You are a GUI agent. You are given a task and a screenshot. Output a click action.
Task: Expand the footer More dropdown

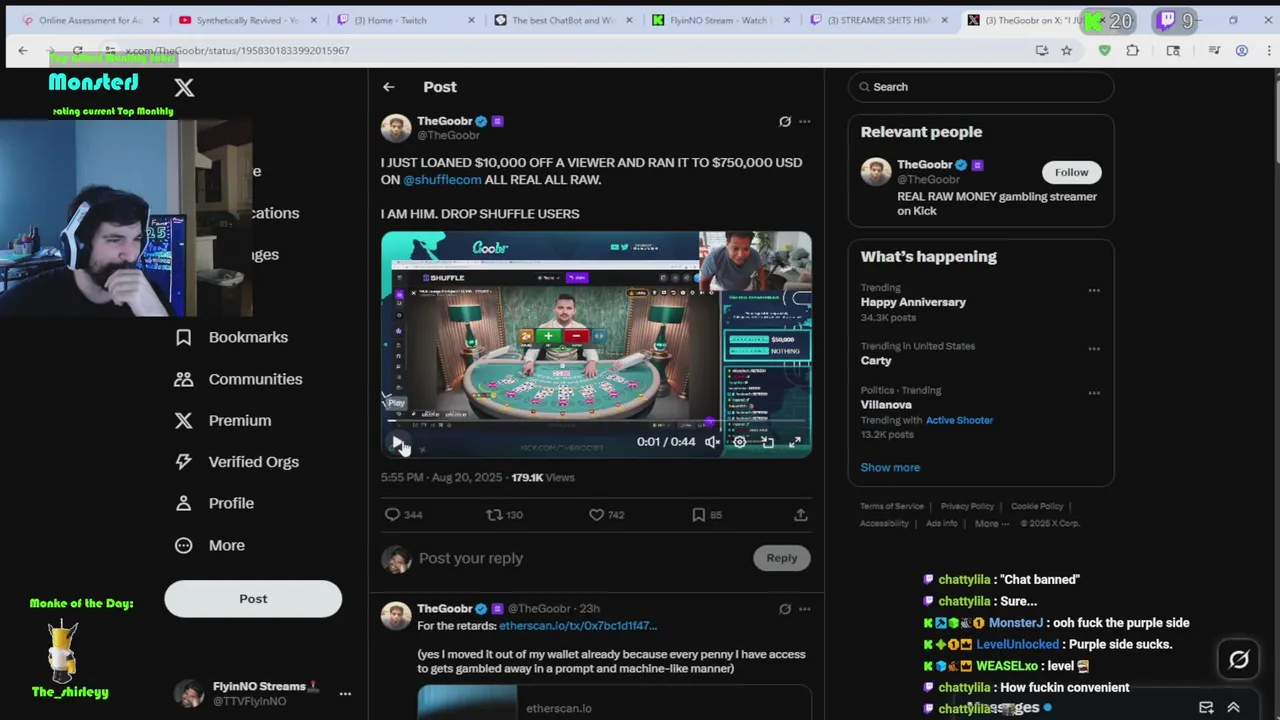pyautogui.click(x=992, y=523)
